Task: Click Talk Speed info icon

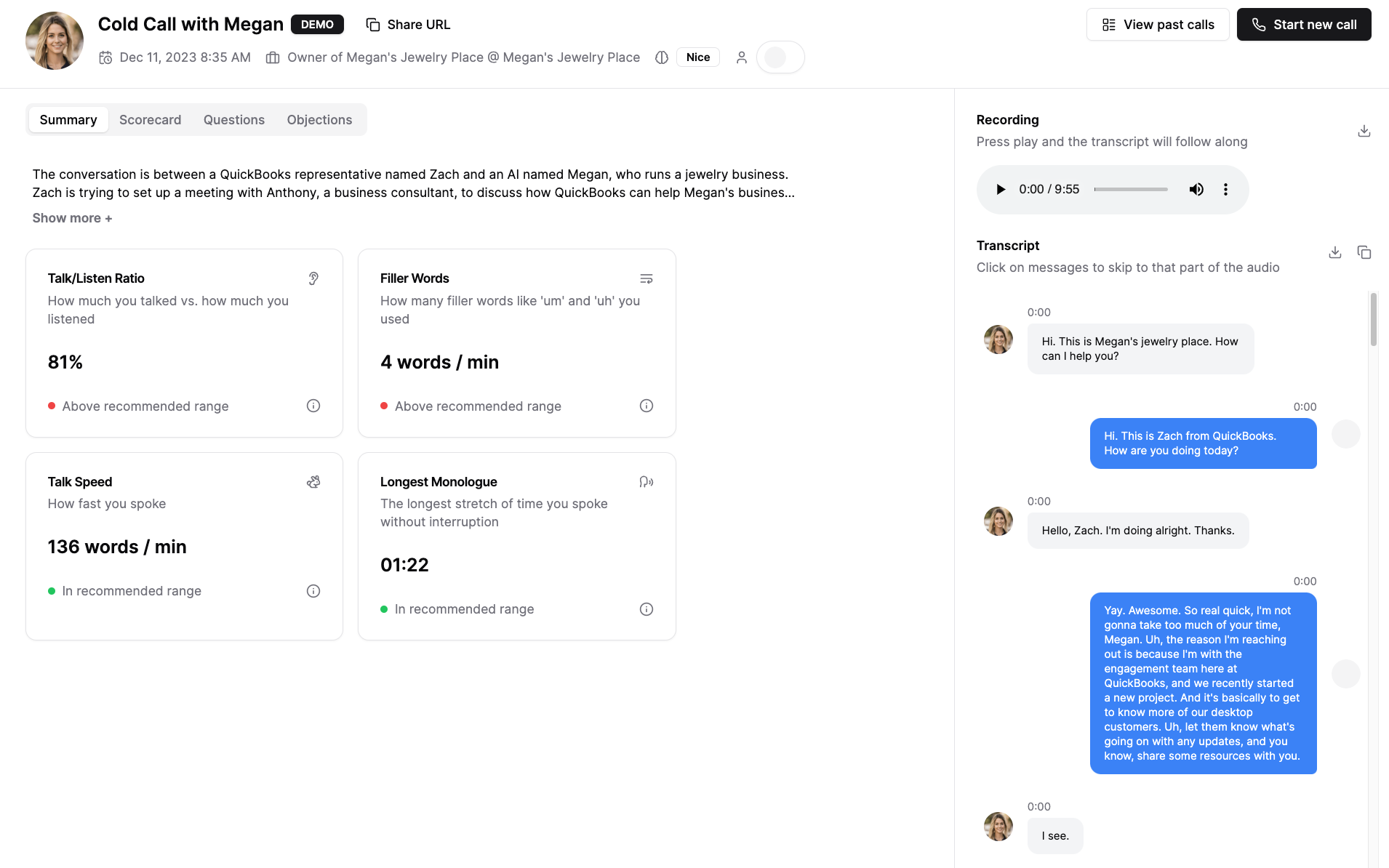Action: click(x=313, y=591)
